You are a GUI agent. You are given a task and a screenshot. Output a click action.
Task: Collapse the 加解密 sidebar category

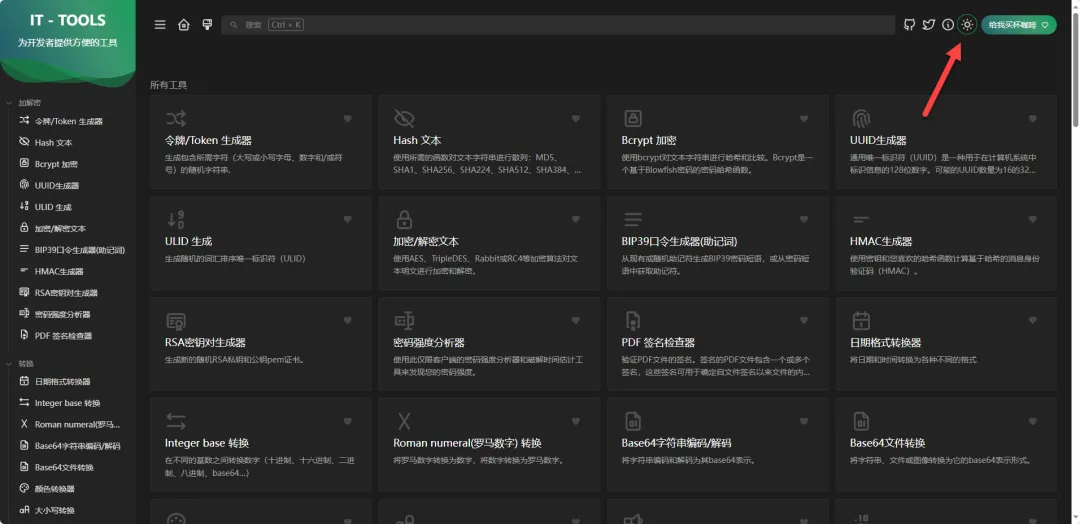(23, 103)
